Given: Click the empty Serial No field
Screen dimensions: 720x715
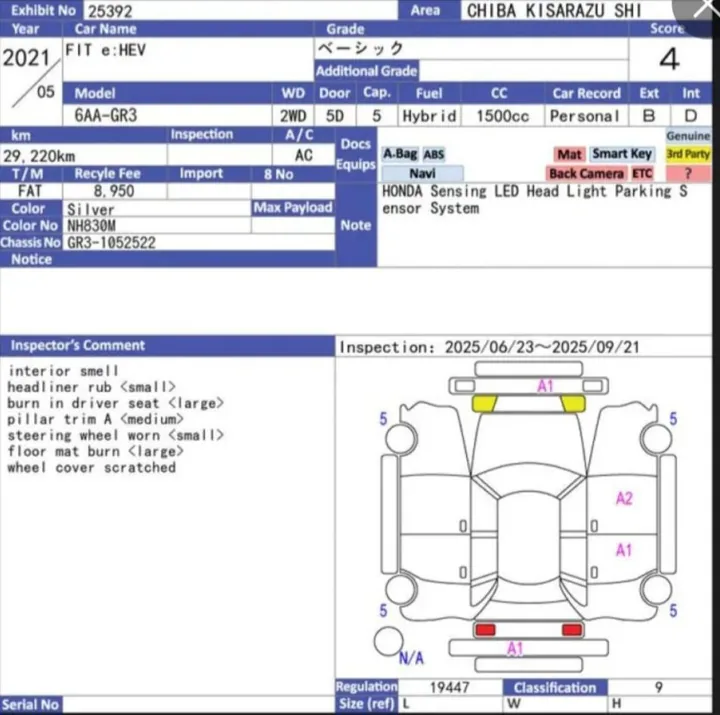Looking at the screenshot, I should pos(199,705).
